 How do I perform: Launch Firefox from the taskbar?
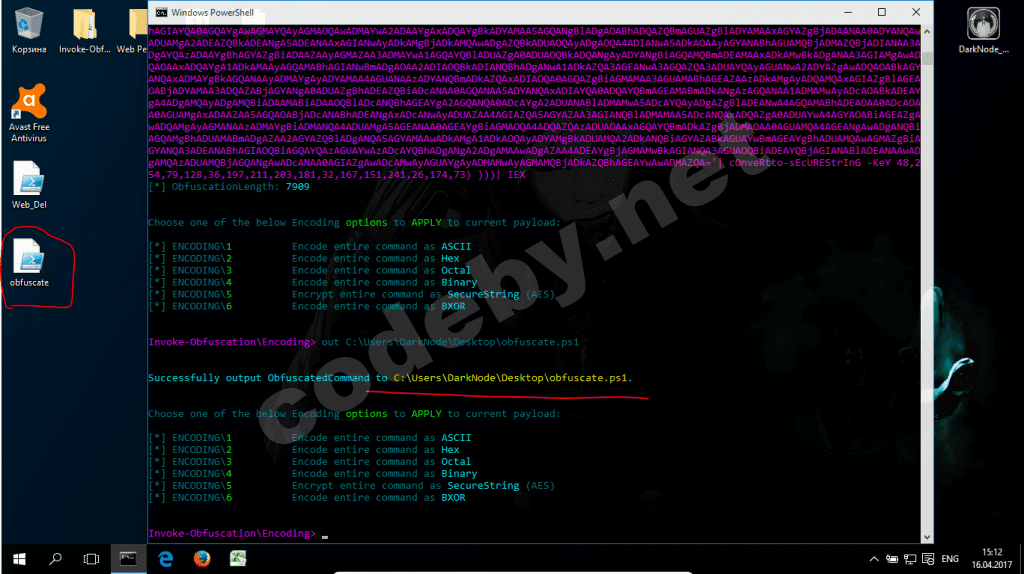pos(202,559)
